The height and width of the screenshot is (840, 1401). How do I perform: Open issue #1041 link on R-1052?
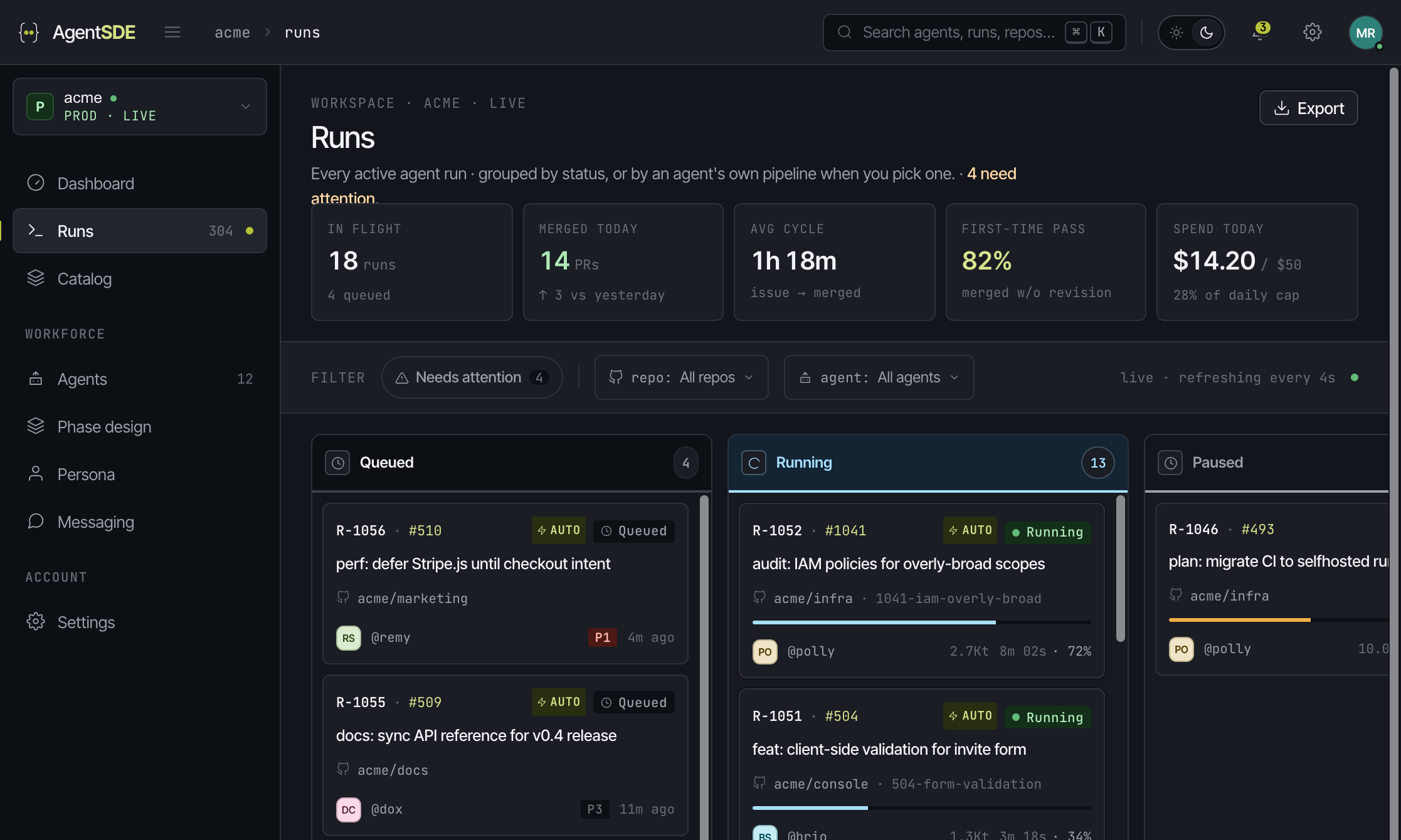tap(845, 530)
